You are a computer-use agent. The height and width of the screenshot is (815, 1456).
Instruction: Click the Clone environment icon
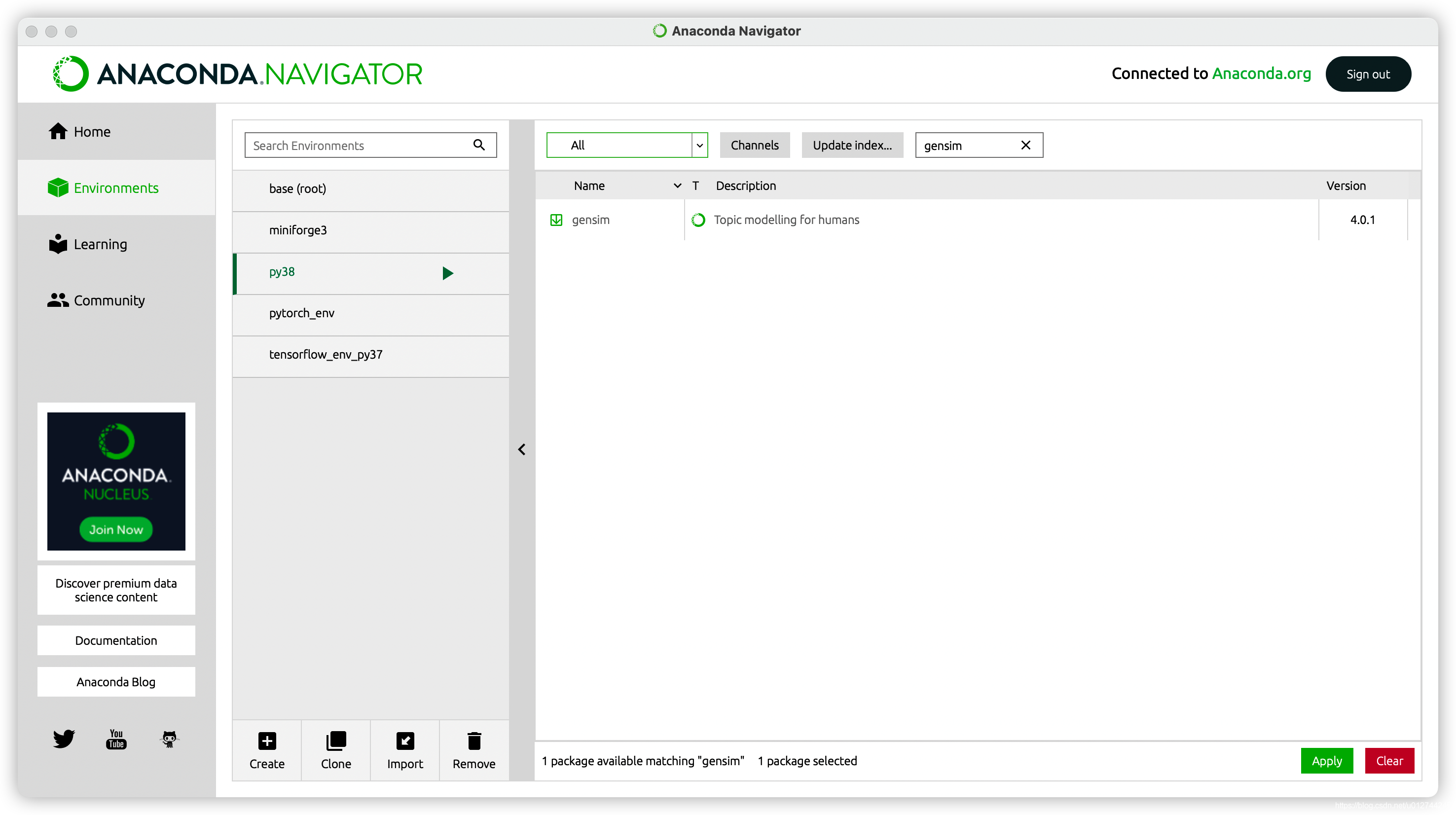click(x=336, y=741)
